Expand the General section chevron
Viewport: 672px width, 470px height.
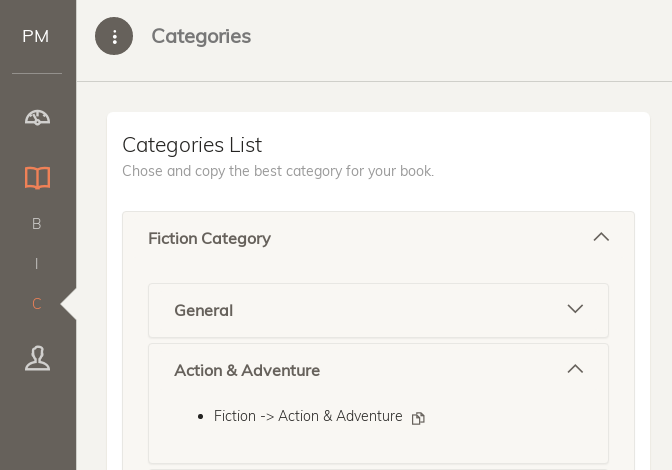[x=575, y=309]
